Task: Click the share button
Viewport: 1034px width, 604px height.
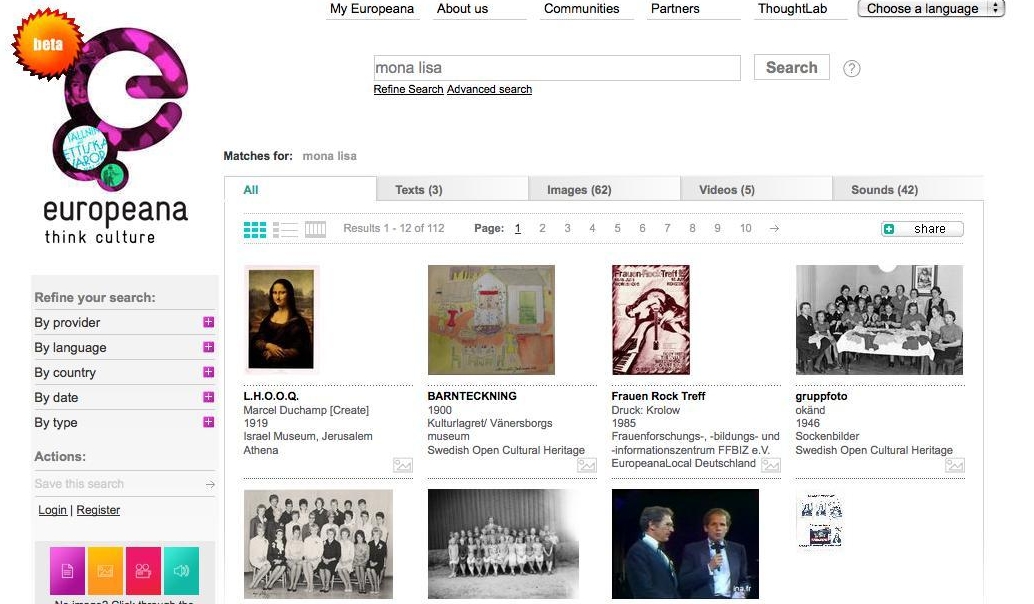Action: coord(922,229)
